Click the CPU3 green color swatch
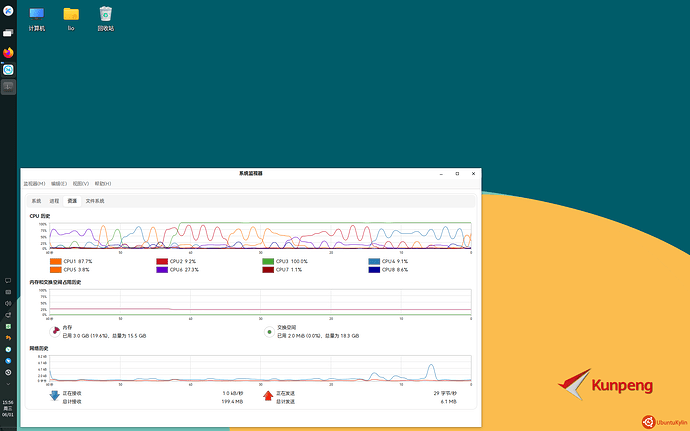 coord(268,261)
